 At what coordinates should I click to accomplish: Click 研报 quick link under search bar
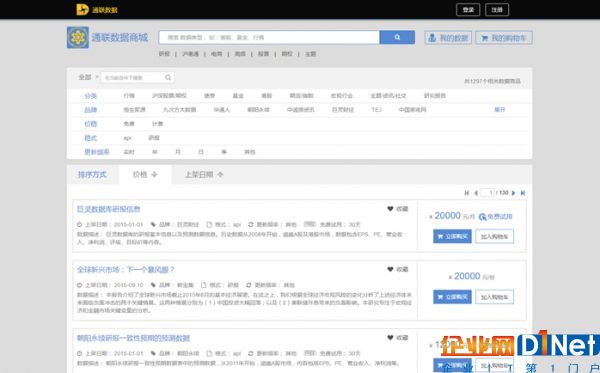click(164, 54)
